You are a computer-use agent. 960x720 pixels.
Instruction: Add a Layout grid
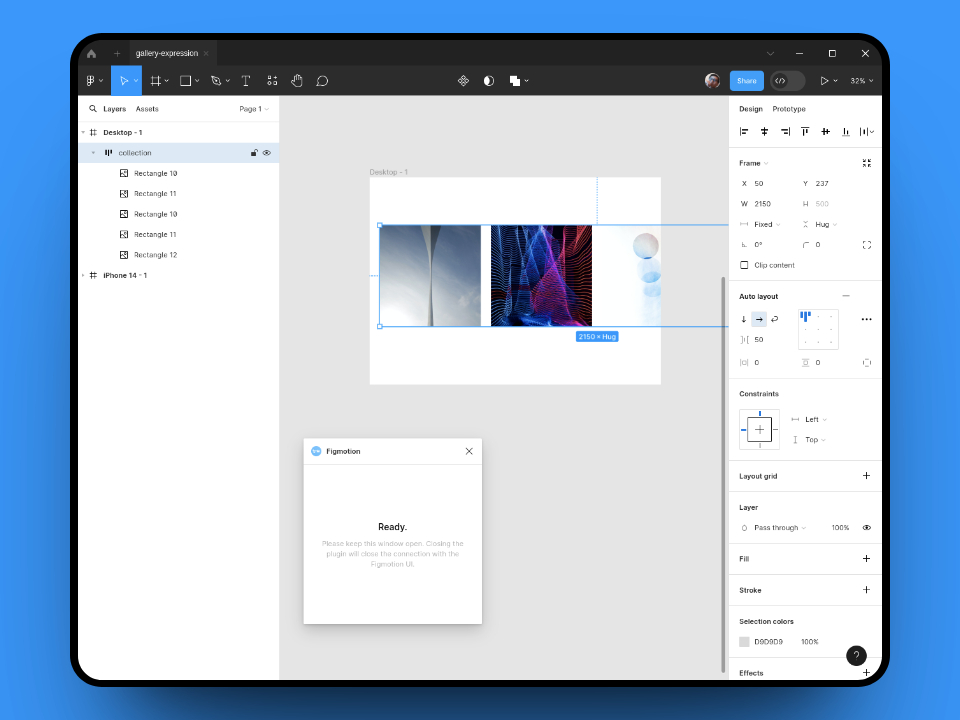[866, 476]
